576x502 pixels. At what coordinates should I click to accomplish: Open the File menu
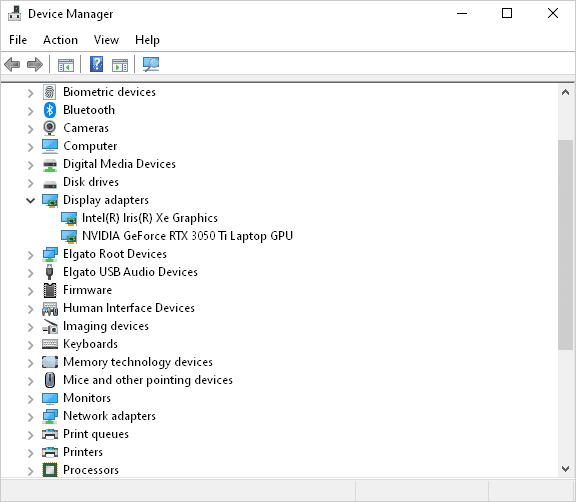pos(18,40)
